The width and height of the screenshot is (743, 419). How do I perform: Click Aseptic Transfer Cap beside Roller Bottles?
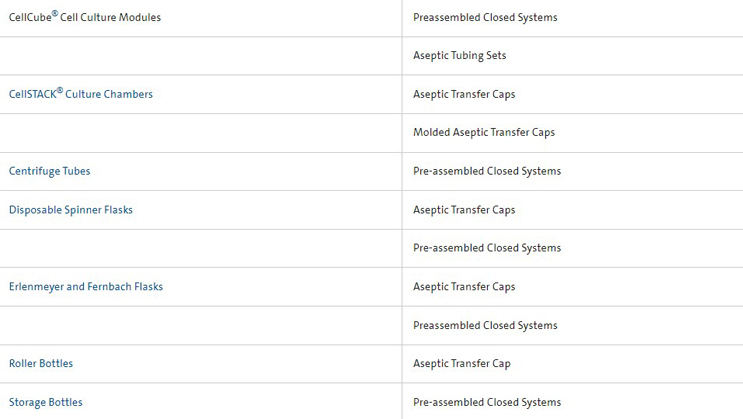pos(462,364)
